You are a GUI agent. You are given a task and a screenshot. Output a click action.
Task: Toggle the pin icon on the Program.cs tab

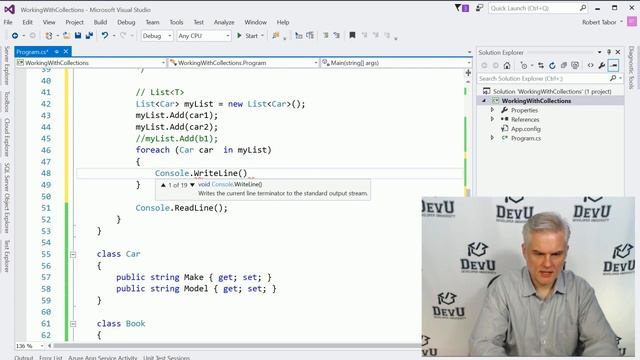click(x=56, y=52)
